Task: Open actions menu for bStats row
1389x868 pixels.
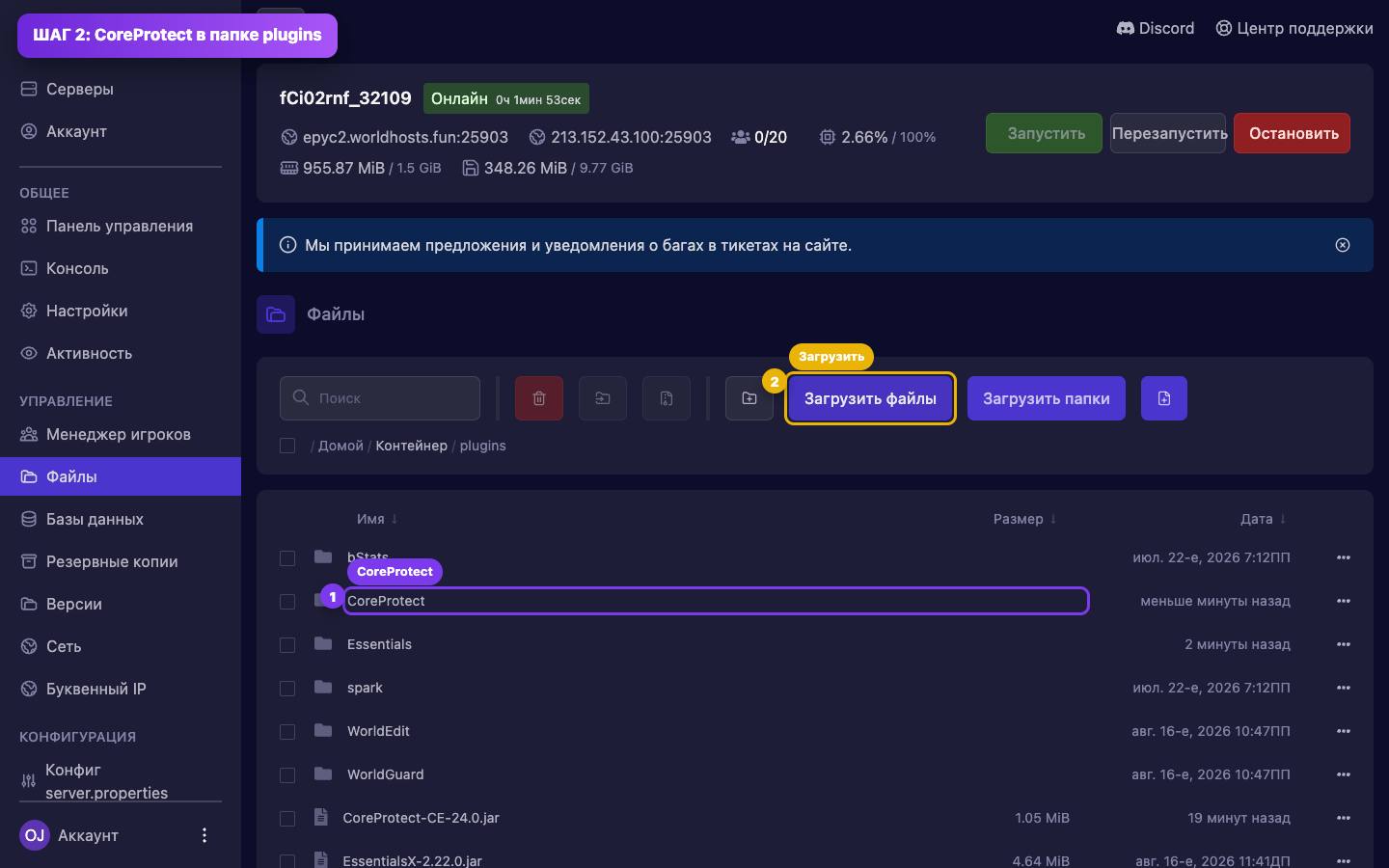Action: point(1344,557)
